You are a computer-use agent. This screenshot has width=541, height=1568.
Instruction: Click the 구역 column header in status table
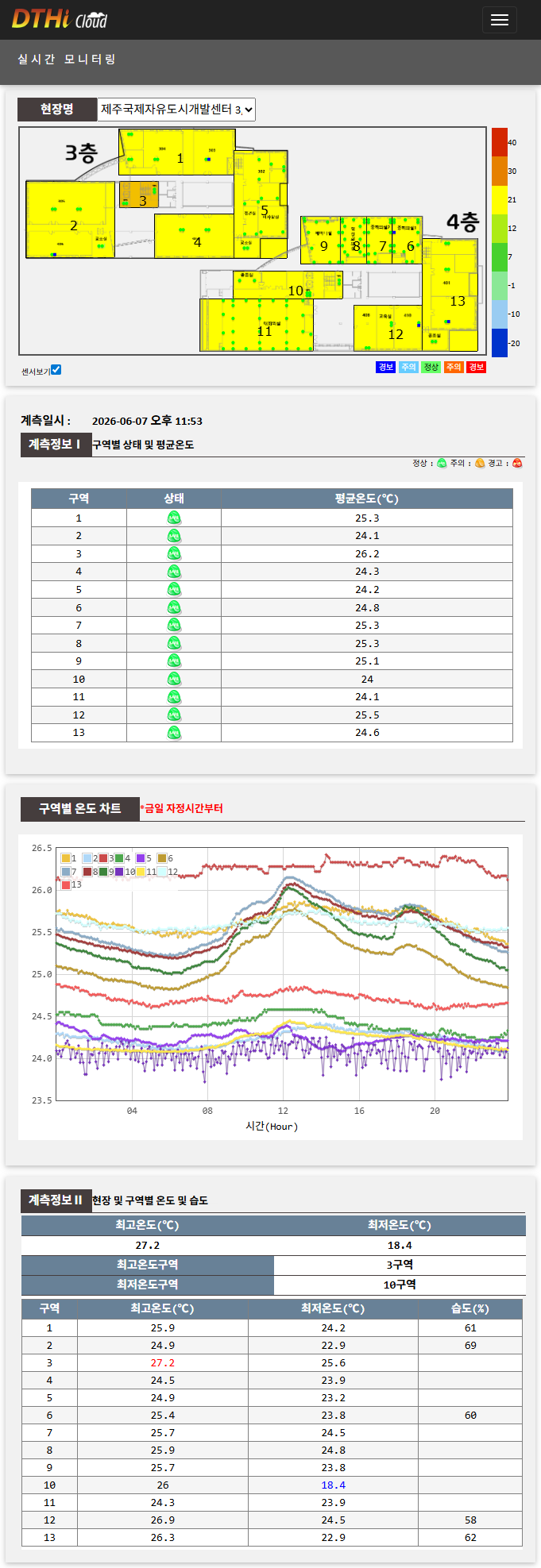(x=79, y=499)
